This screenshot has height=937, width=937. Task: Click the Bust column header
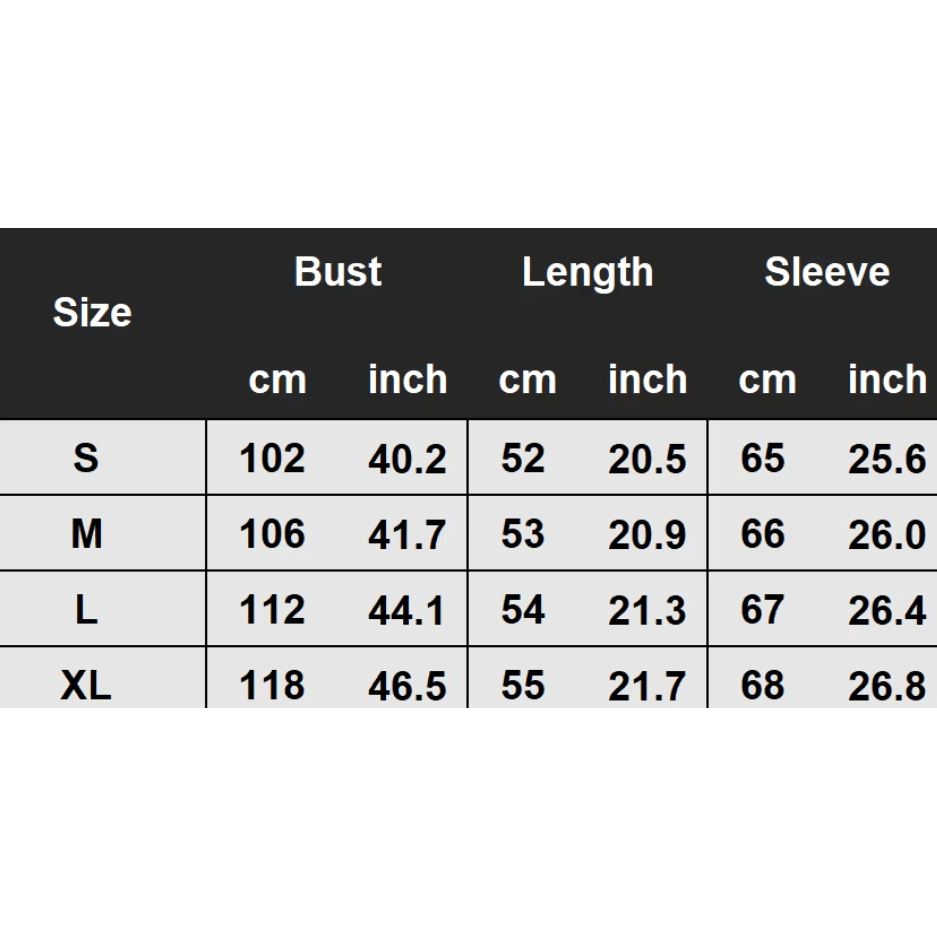click(338, 272)
